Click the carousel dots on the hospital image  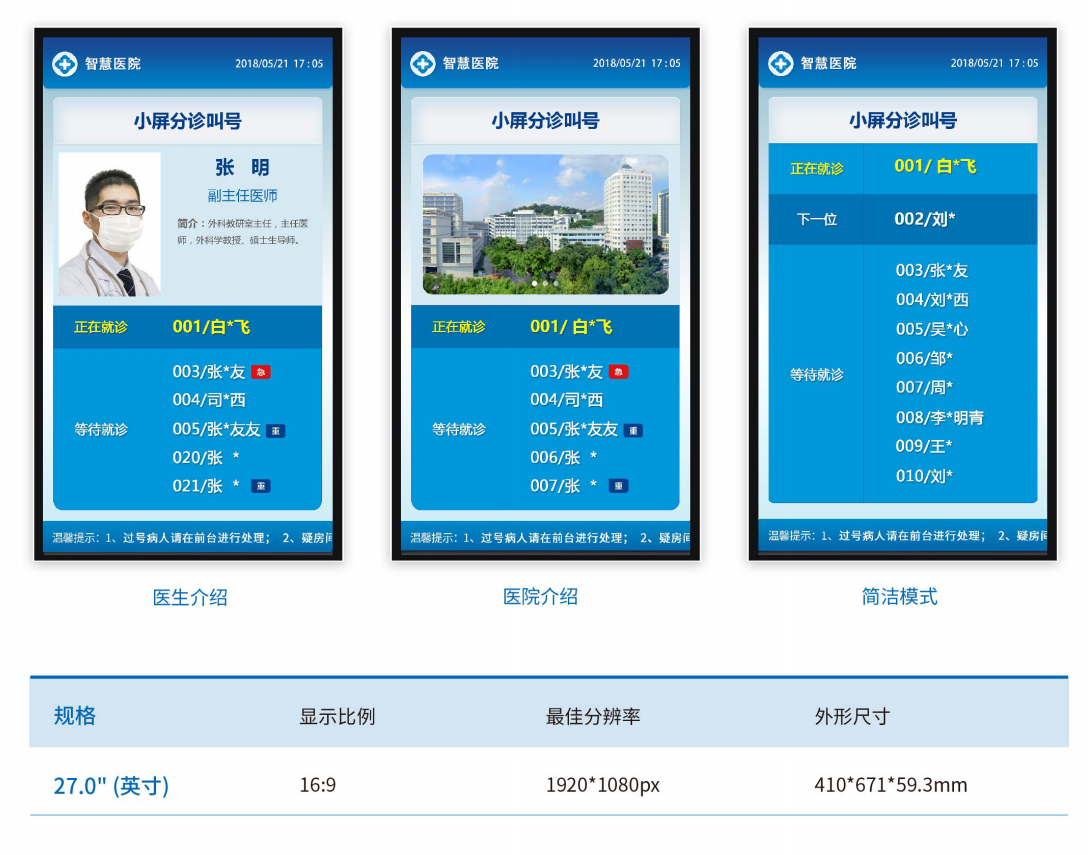pyautogui.click(x=545, y=284)
